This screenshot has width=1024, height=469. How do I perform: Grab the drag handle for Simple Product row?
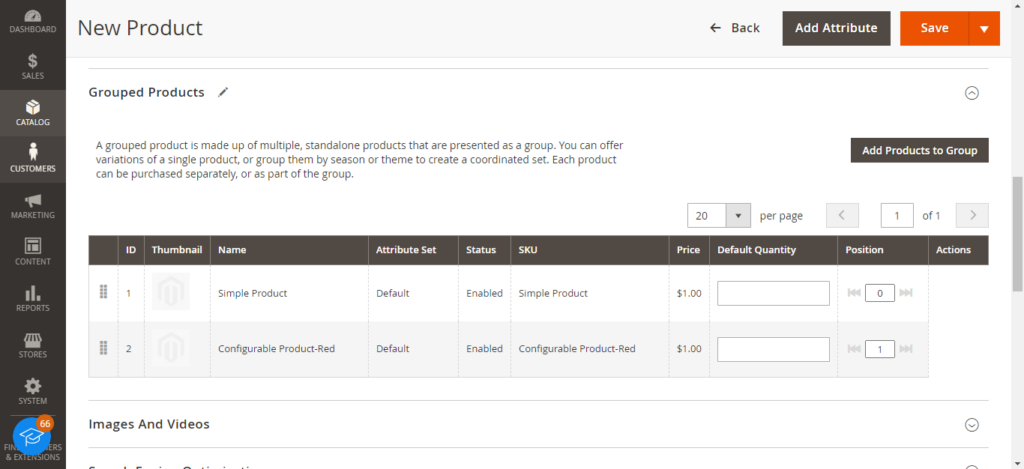click(x=103, y=293)
